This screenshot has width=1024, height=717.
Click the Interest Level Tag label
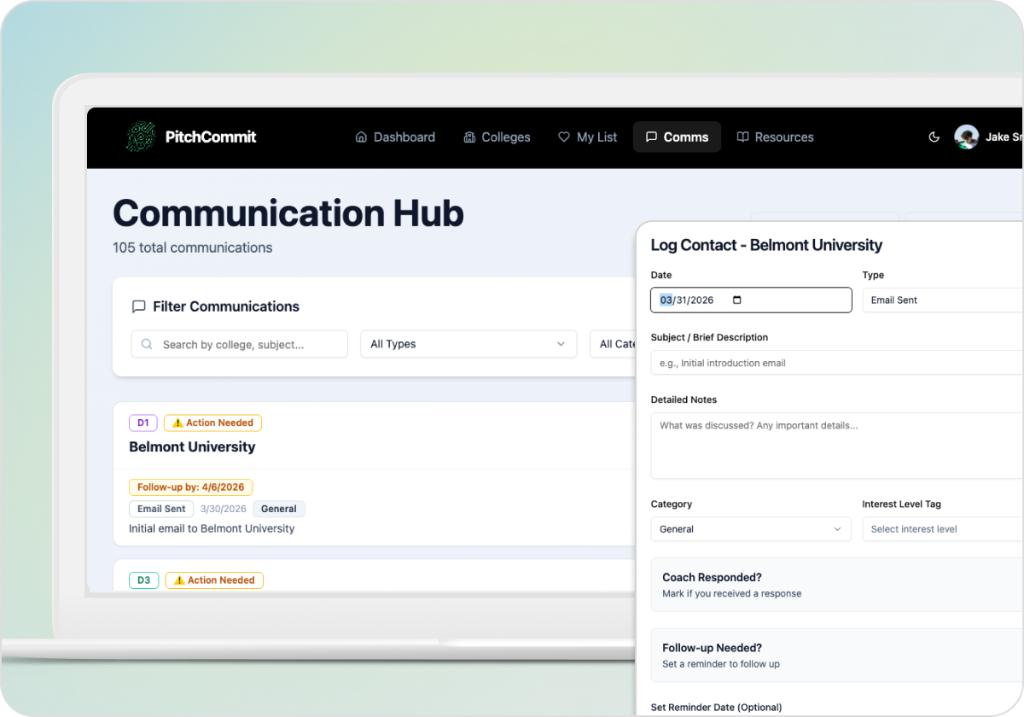(901, 504)
